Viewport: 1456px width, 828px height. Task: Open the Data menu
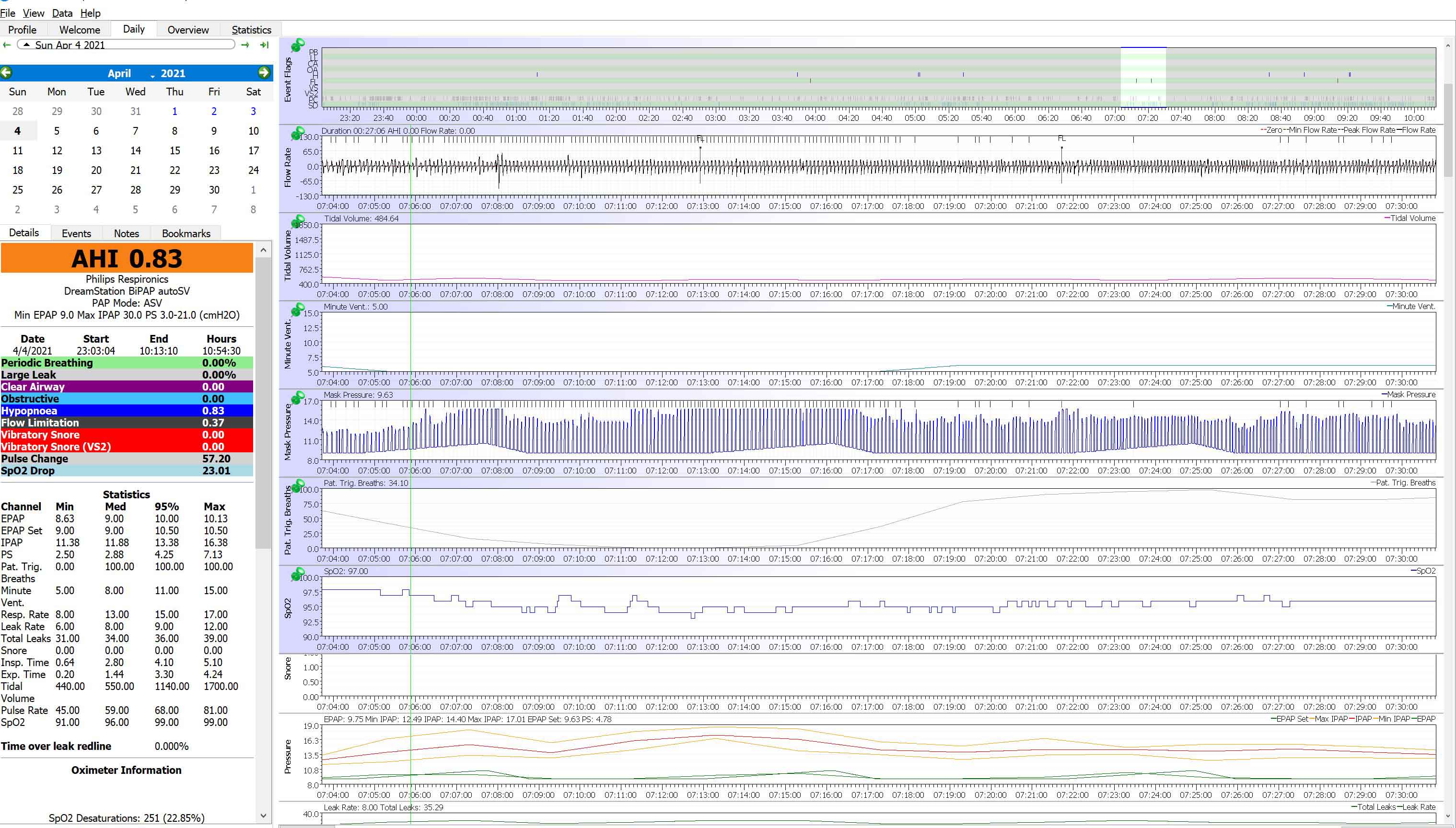click(62, 13)
